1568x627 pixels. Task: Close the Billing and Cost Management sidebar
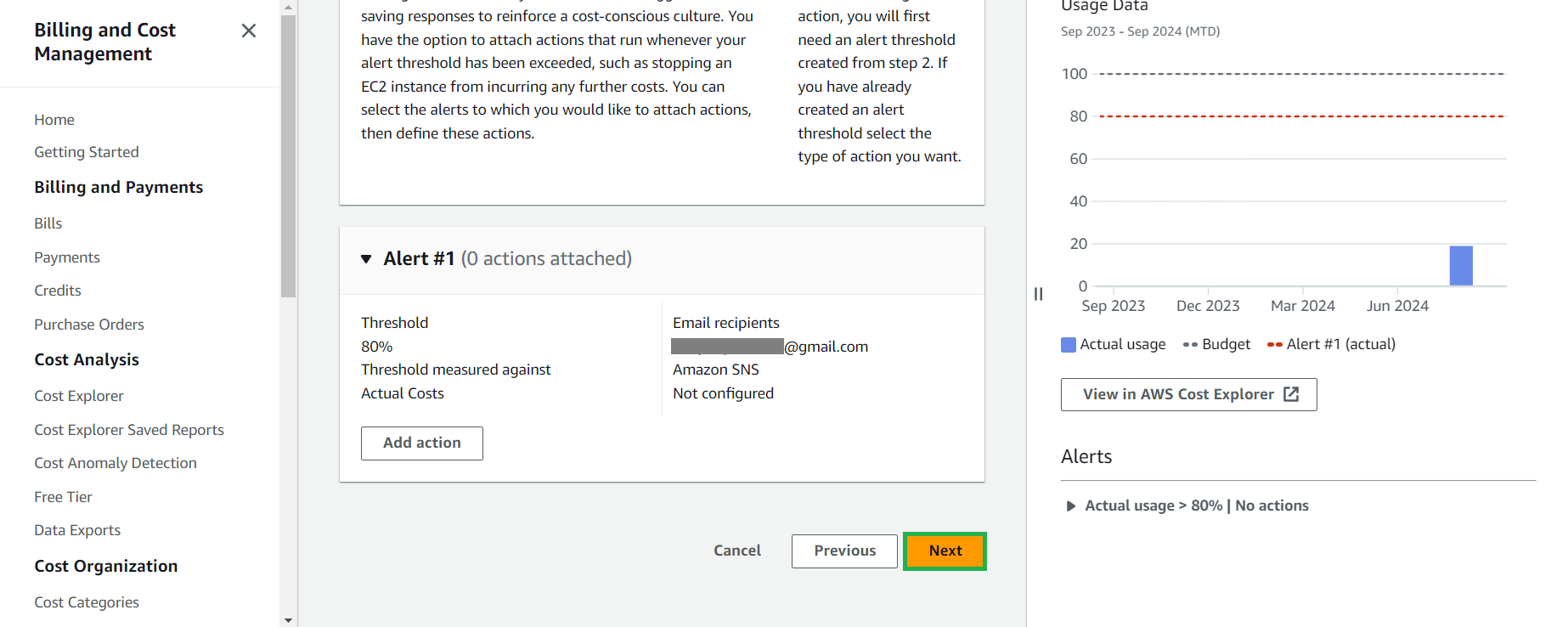click(248, 31)
